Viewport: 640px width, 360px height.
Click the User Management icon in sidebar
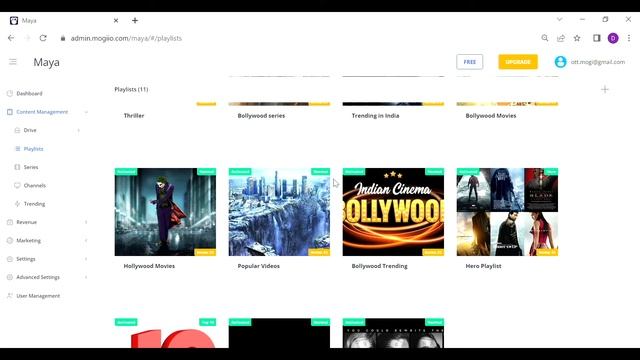point(10,296)
